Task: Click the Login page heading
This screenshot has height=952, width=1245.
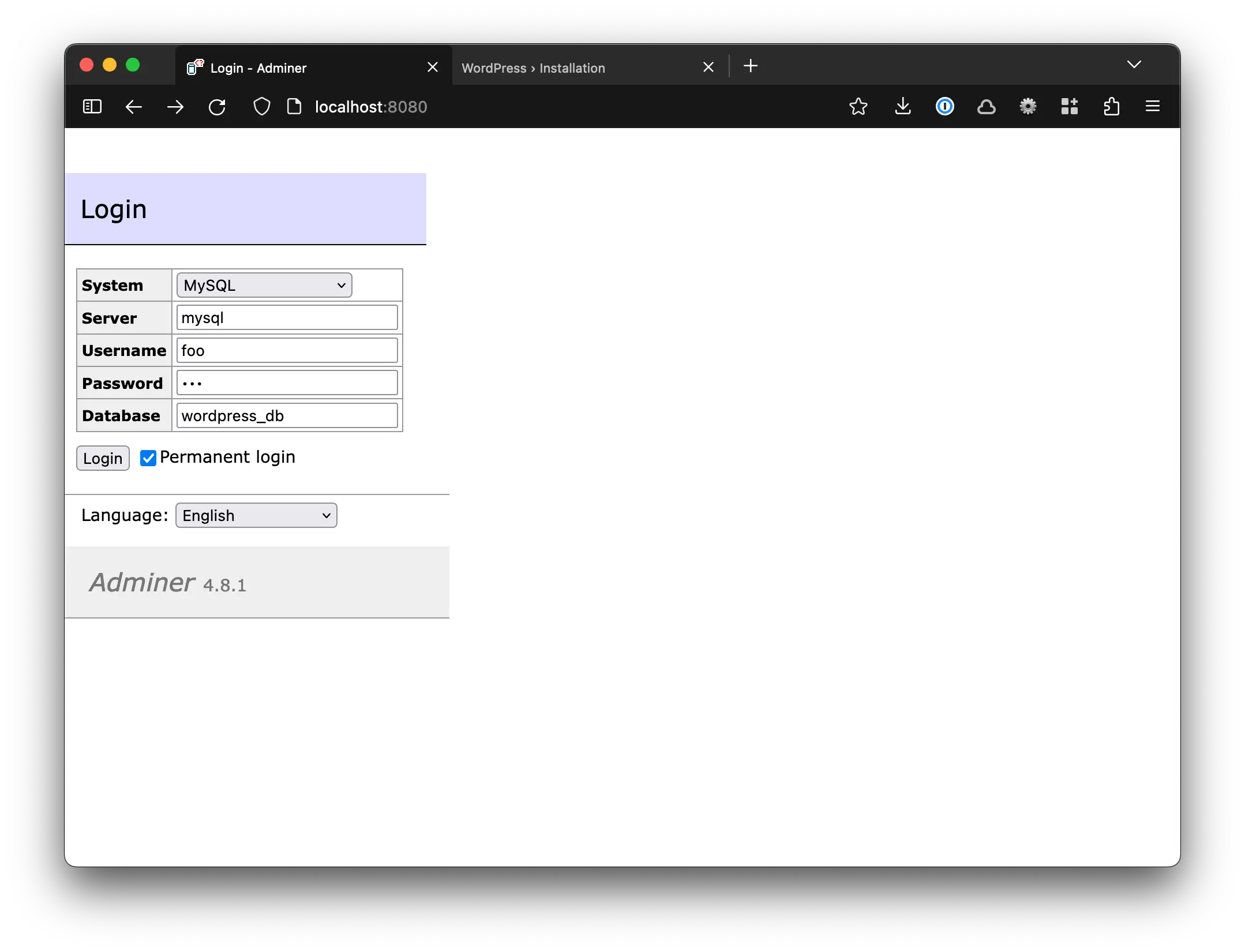Action: click(114, 209)
